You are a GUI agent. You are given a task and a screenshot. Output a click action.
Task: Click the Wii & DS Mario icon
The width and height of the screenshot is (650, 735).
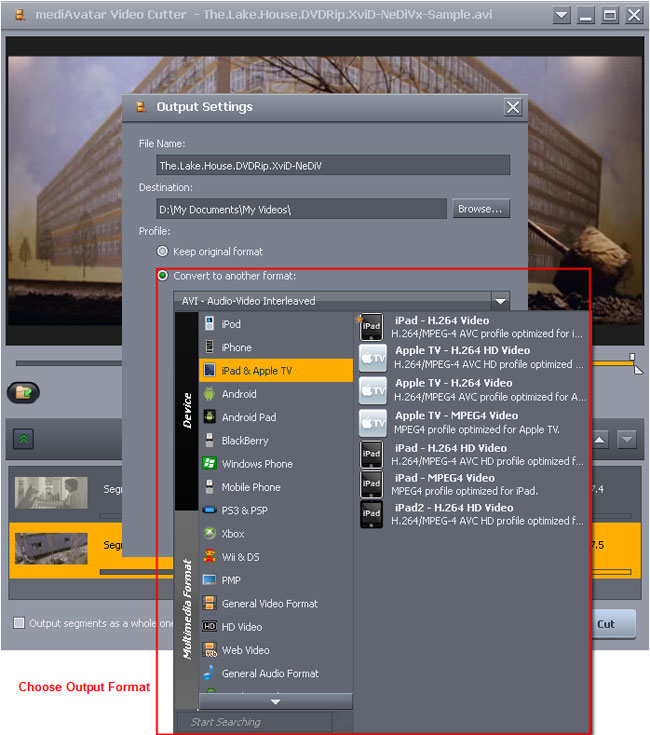209,556
